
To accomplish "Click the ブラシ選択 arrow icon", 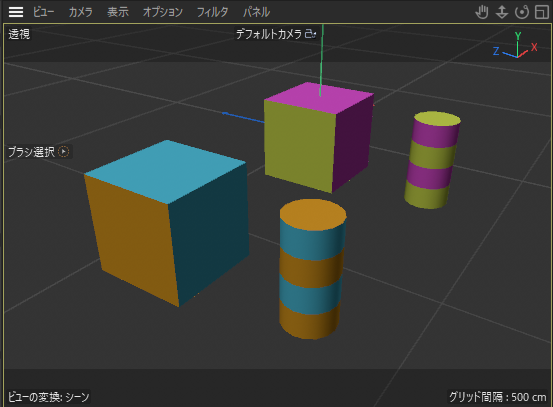I will [x=63, y=152].
